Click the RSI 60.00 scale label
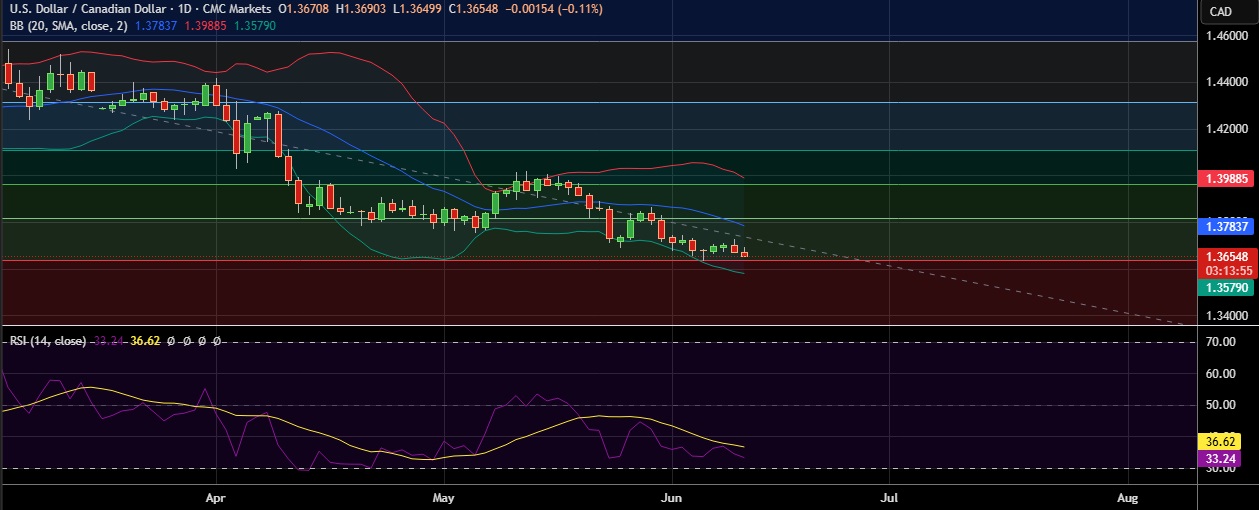 [1219, 374]
